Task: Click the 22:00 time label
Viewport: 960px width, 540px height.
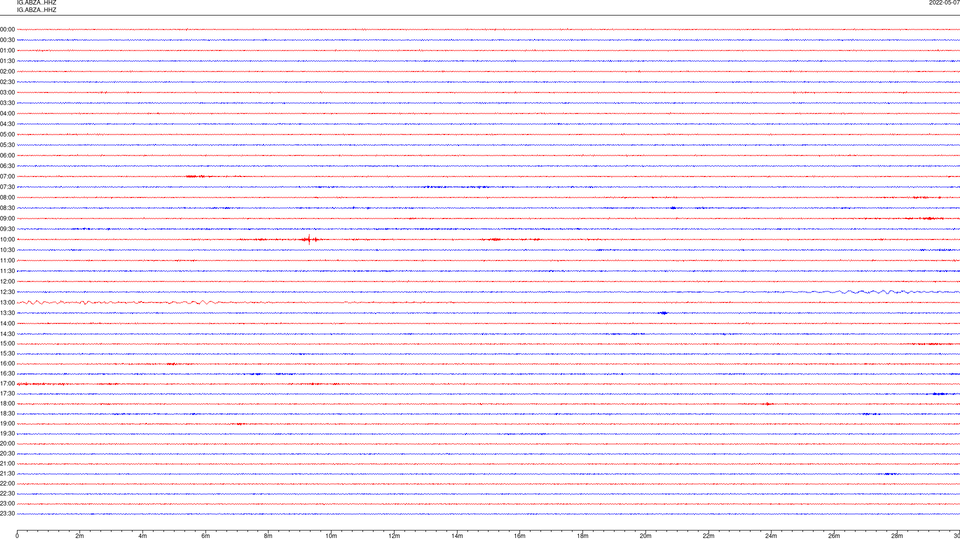Action: pyautogui.click(x=7, y=484)
